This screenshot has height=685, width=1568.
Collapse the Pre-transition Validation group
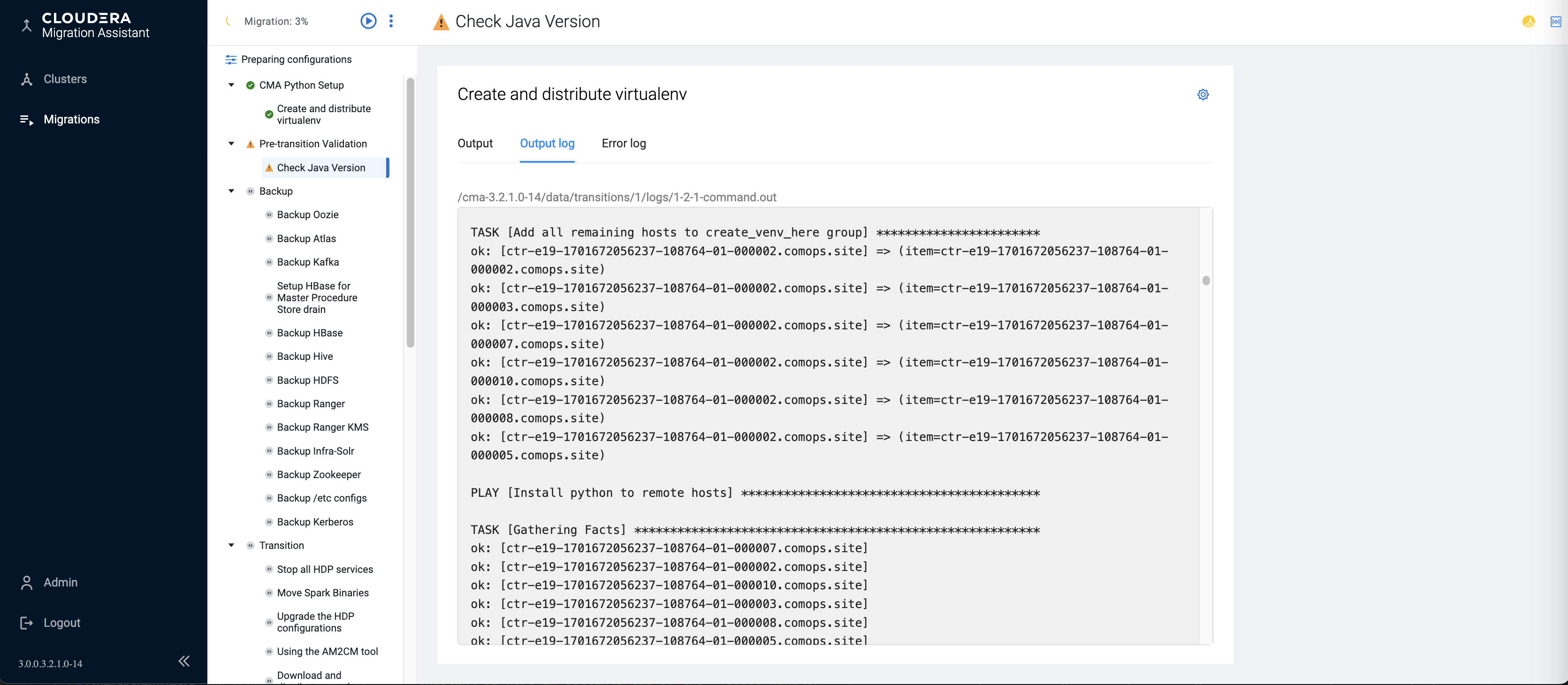tap(231, 144)
